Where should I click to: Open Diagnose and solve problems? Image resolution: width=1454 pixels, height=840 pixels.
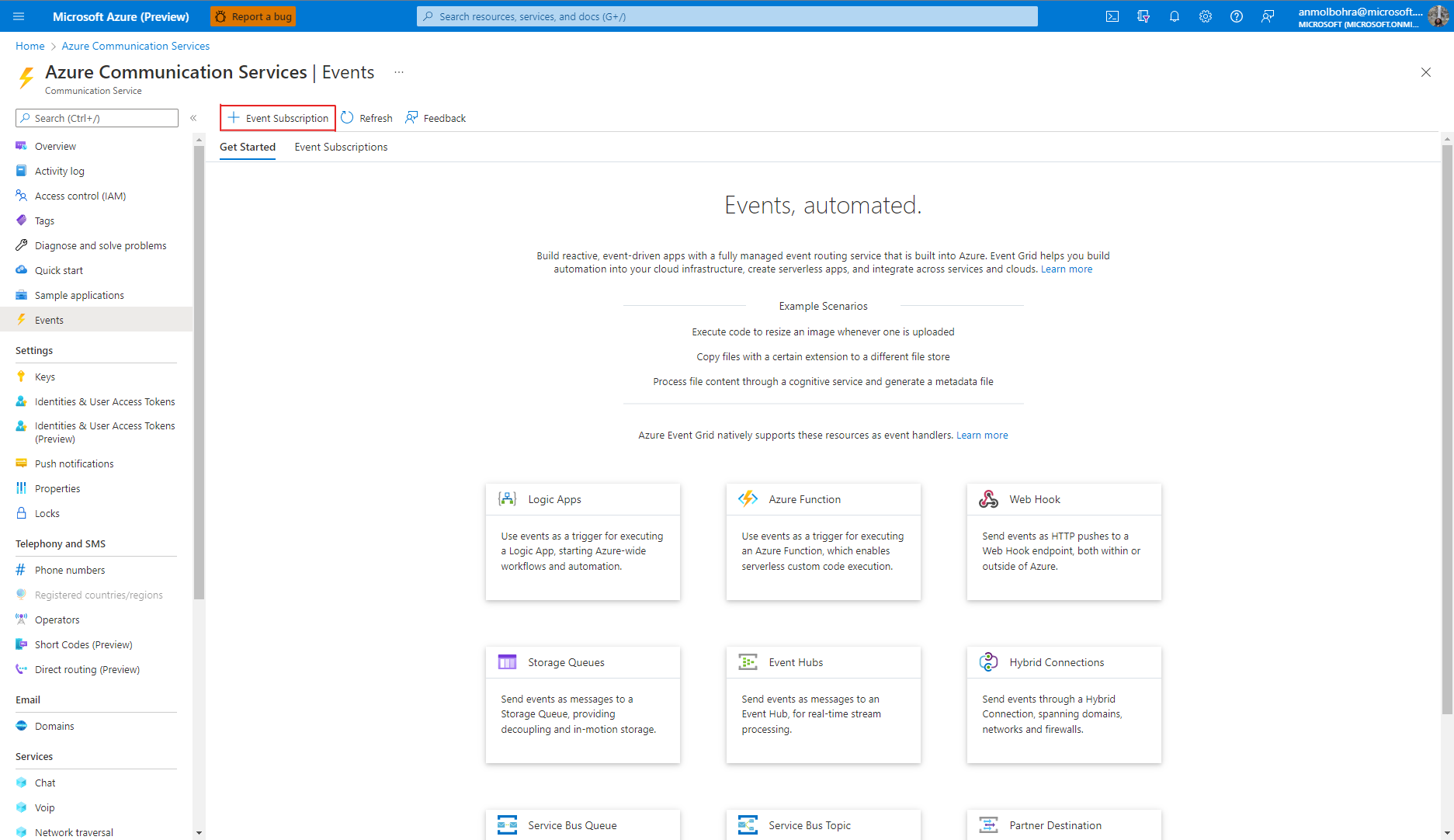pos(100,245)
